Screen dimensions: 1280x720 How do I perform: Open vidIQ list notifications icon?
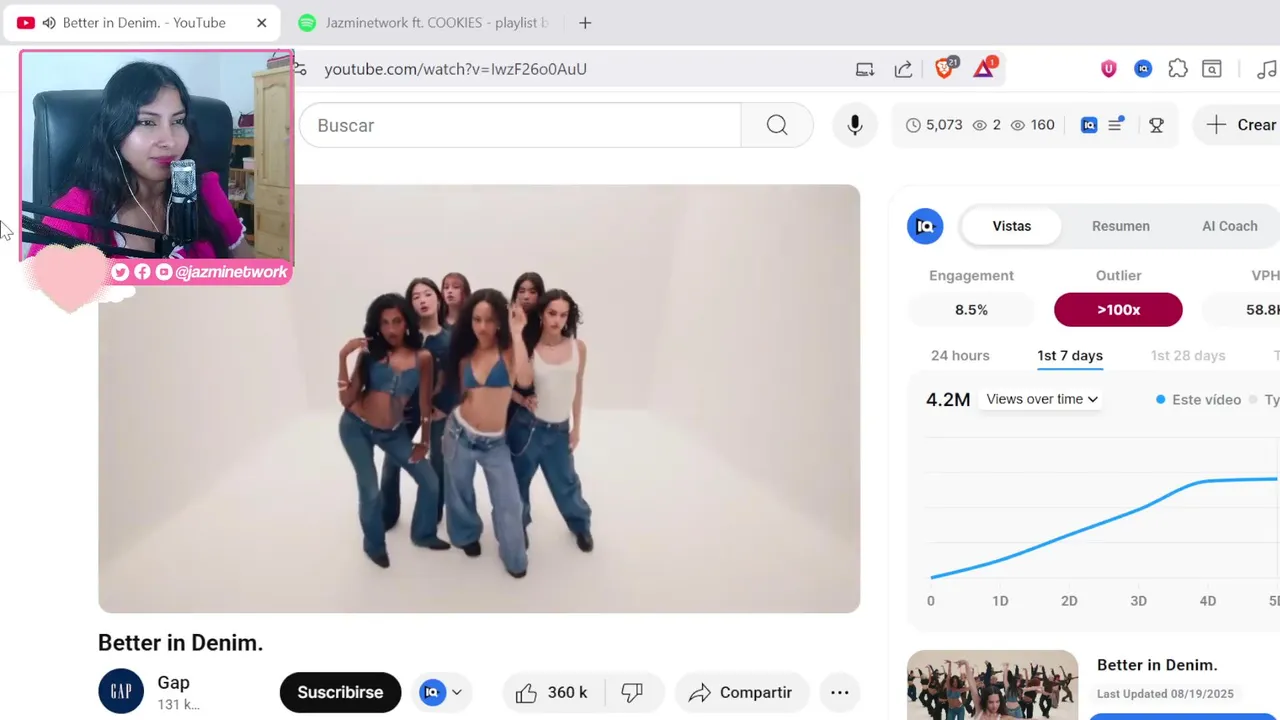pyautogui.click(x=1116, y=125)
